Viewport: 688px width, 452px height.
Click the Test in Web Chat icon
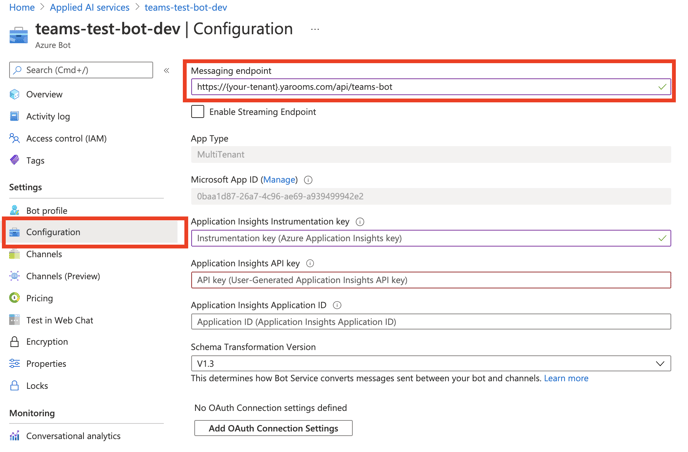[x=14, y=320]
